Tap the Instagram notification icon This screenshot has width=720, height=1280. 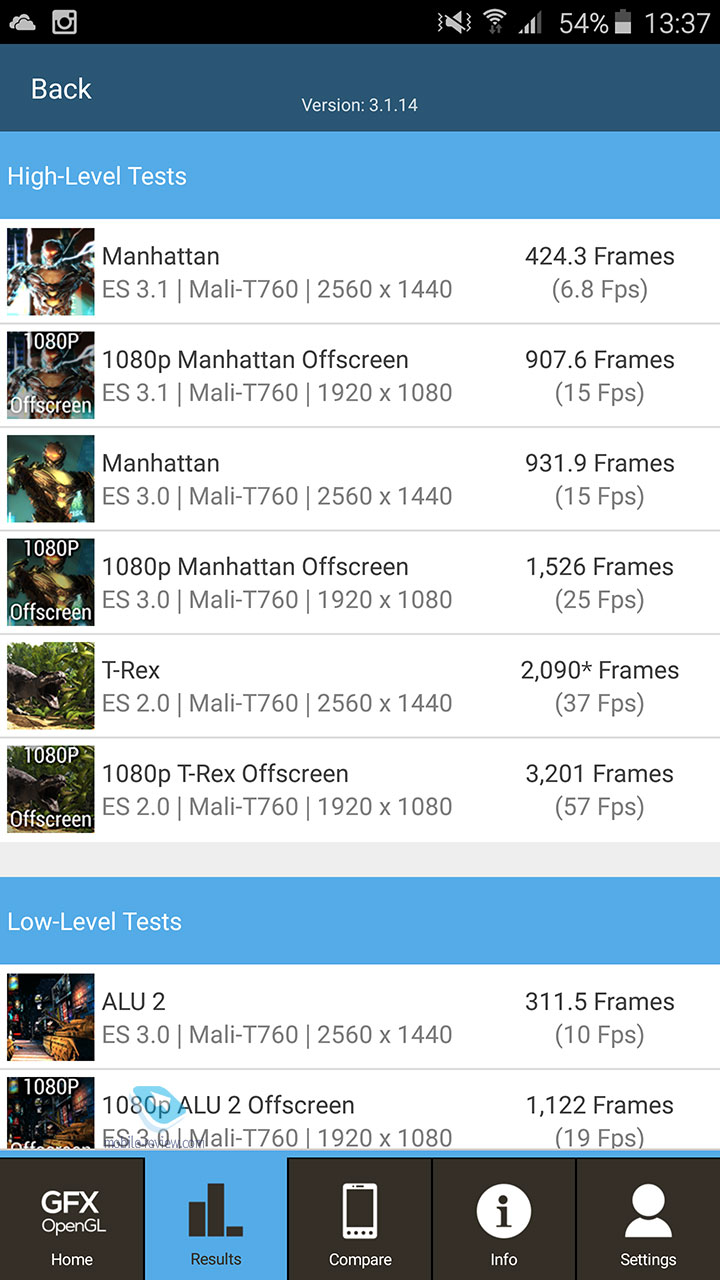click(x=65, y=22)
